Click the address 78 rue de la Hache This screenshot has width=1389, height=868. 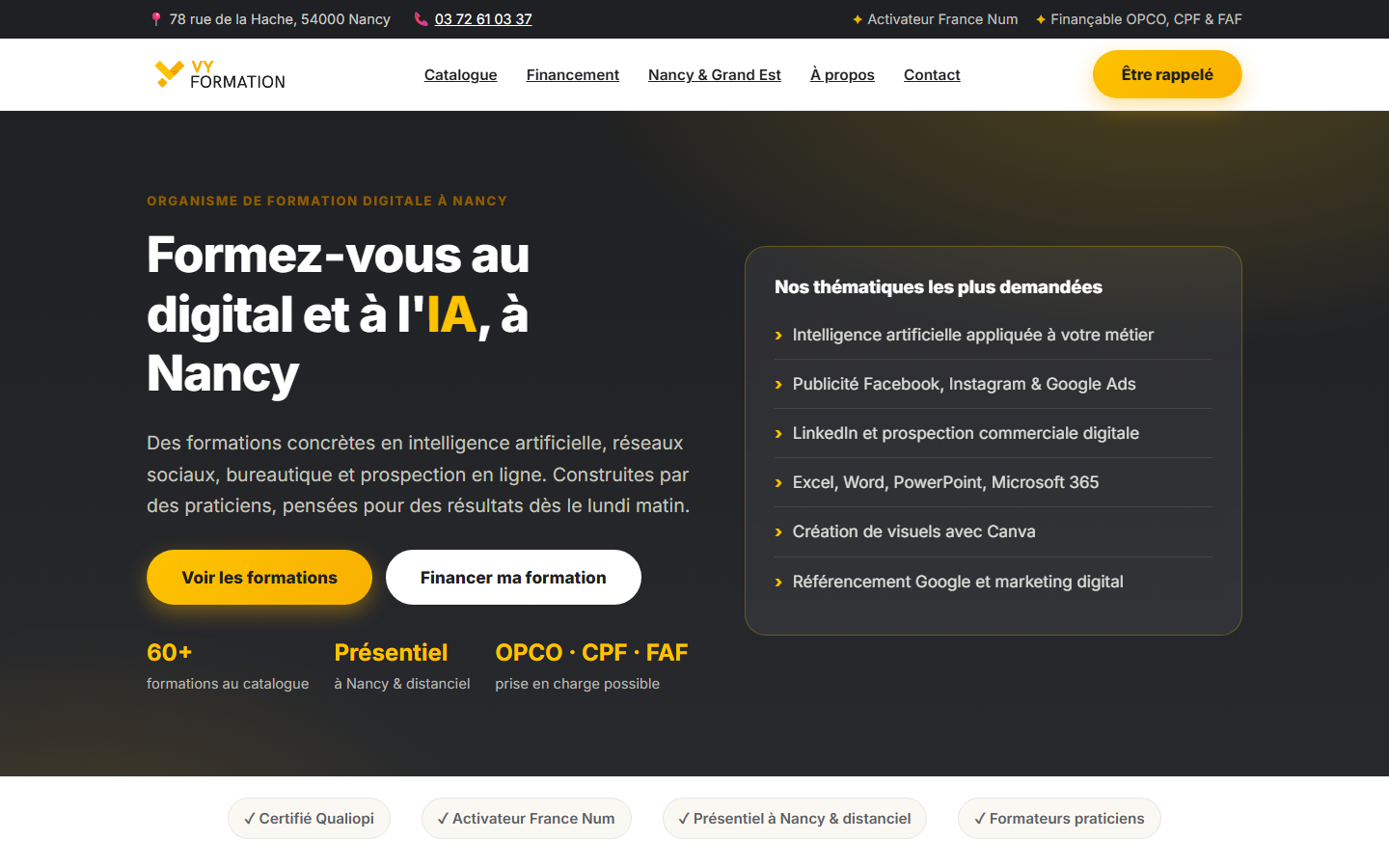pos(280,19)
